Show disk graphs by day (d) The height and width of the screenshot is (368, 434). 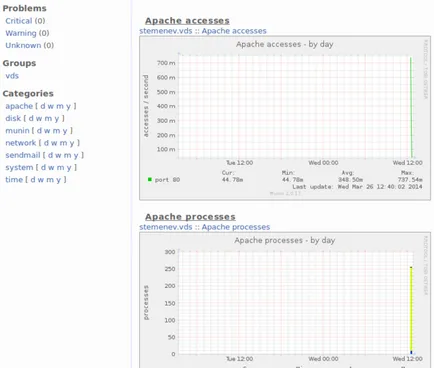(31, 119)
